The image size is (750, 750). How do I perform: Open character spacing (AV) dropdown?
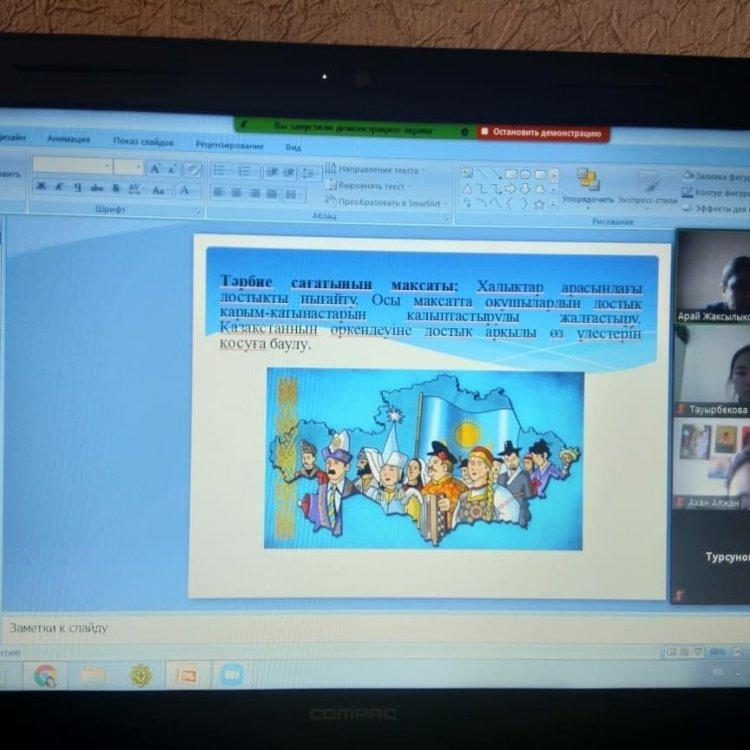click(x=135, y=189)
